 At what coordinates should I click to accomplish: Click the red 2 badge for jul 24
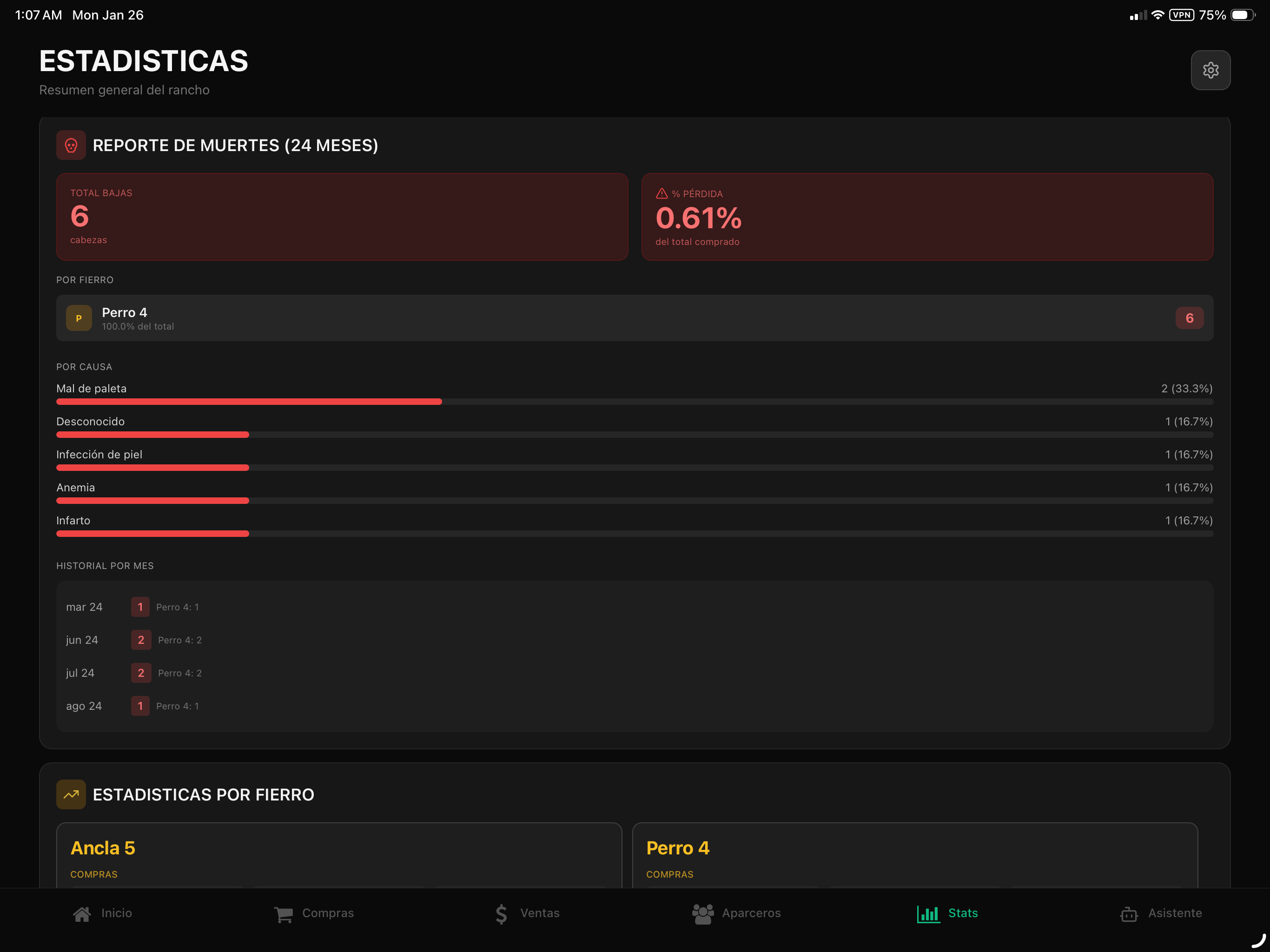141,673
